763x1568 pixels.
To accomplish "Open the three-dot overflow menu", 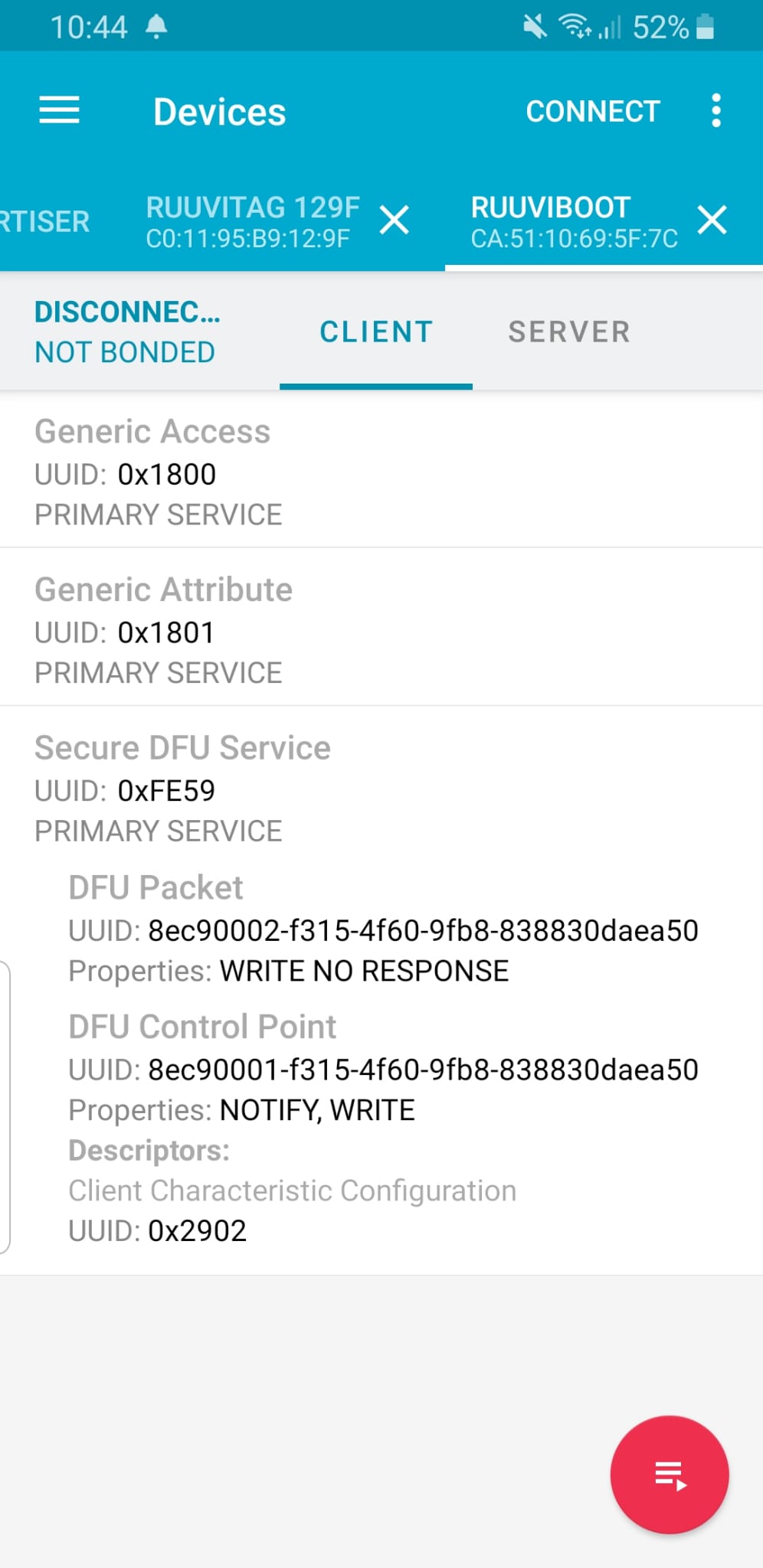I will point(716,111).
